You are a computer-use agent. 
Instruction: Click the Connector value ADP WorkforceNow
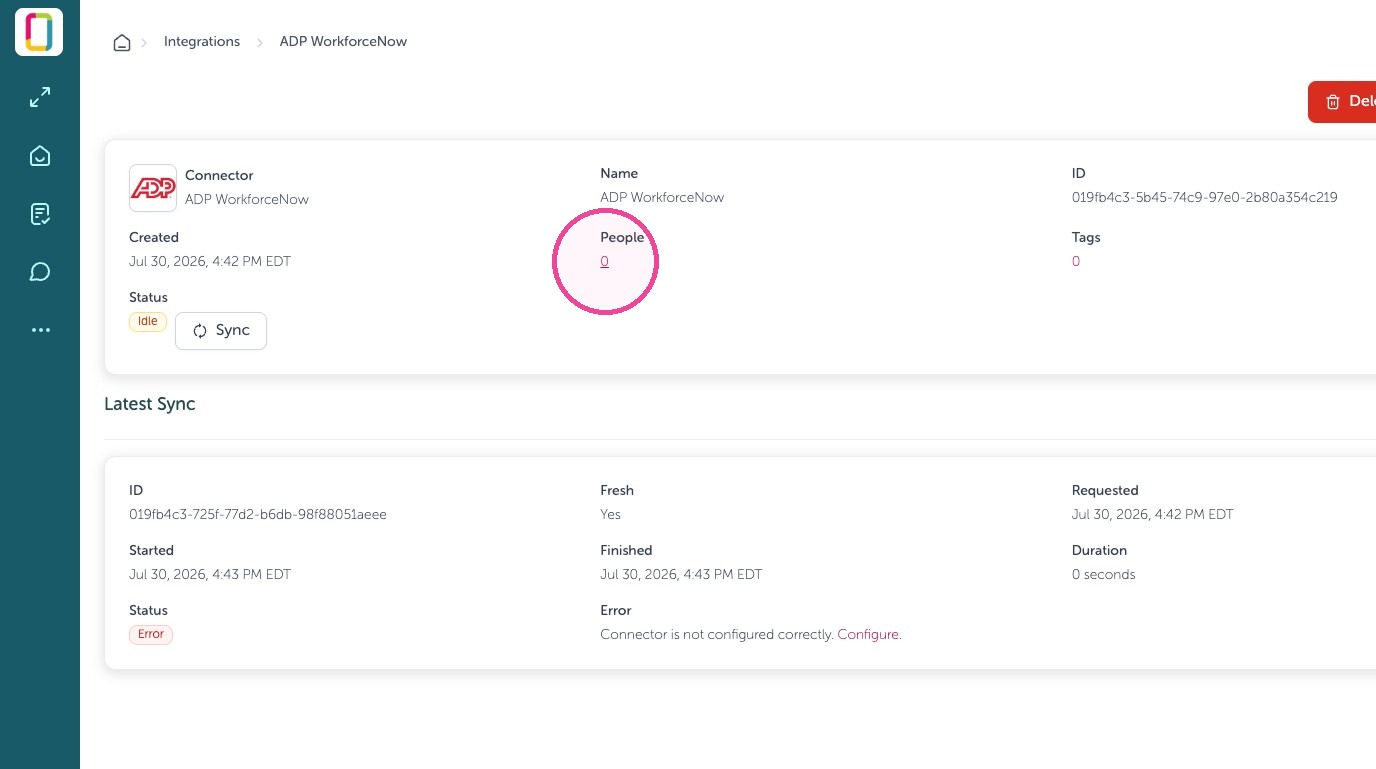click(x=247, y=200)
